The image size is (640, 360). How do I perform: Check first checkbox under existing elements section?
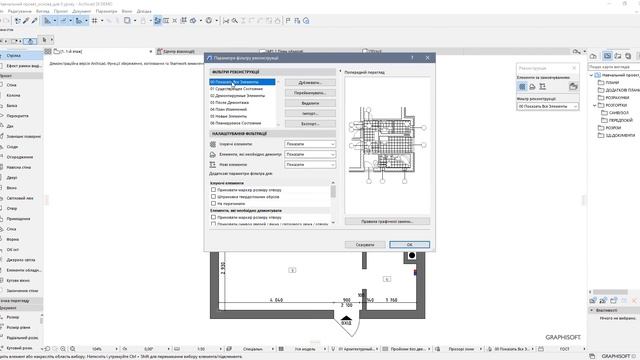tap(213, 190)
